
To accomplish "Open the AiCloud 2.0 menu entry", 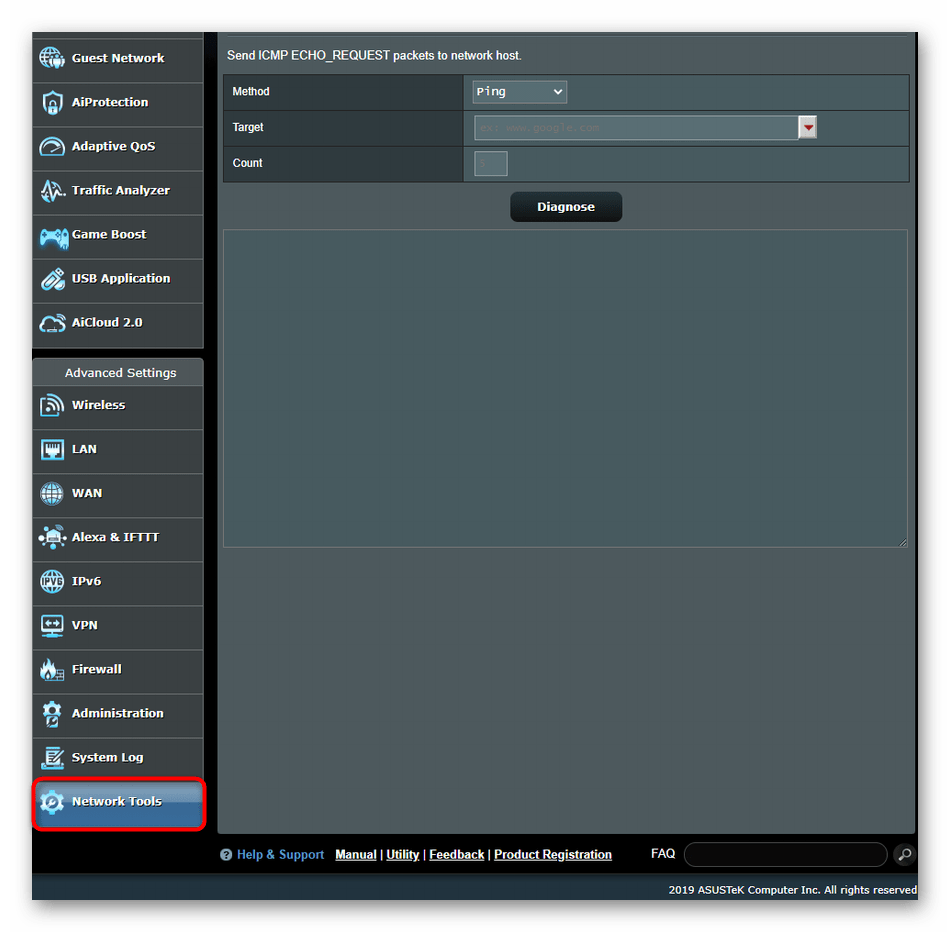I will pyautogui.click(x=118, y=325).
